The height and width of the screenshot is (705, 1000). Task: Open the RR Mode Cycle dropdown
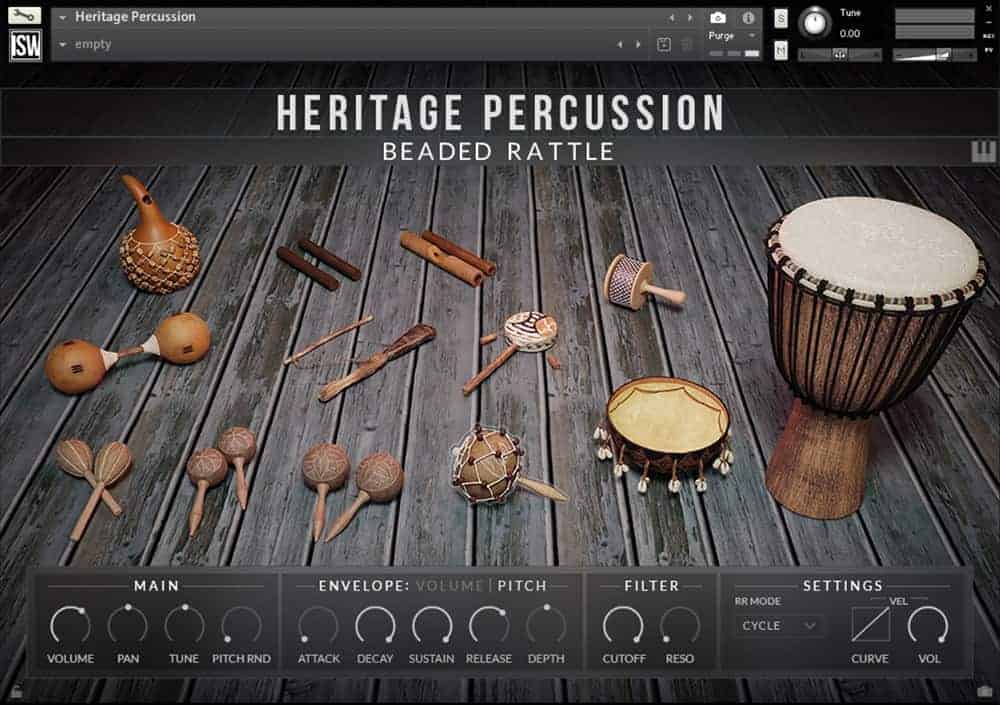(779, 626)
